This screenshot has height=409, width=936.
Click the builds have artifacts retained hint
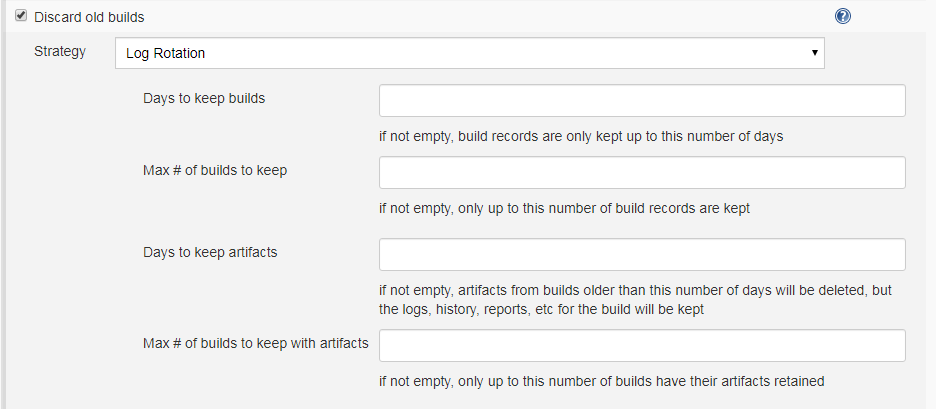[x=601, y=381]
